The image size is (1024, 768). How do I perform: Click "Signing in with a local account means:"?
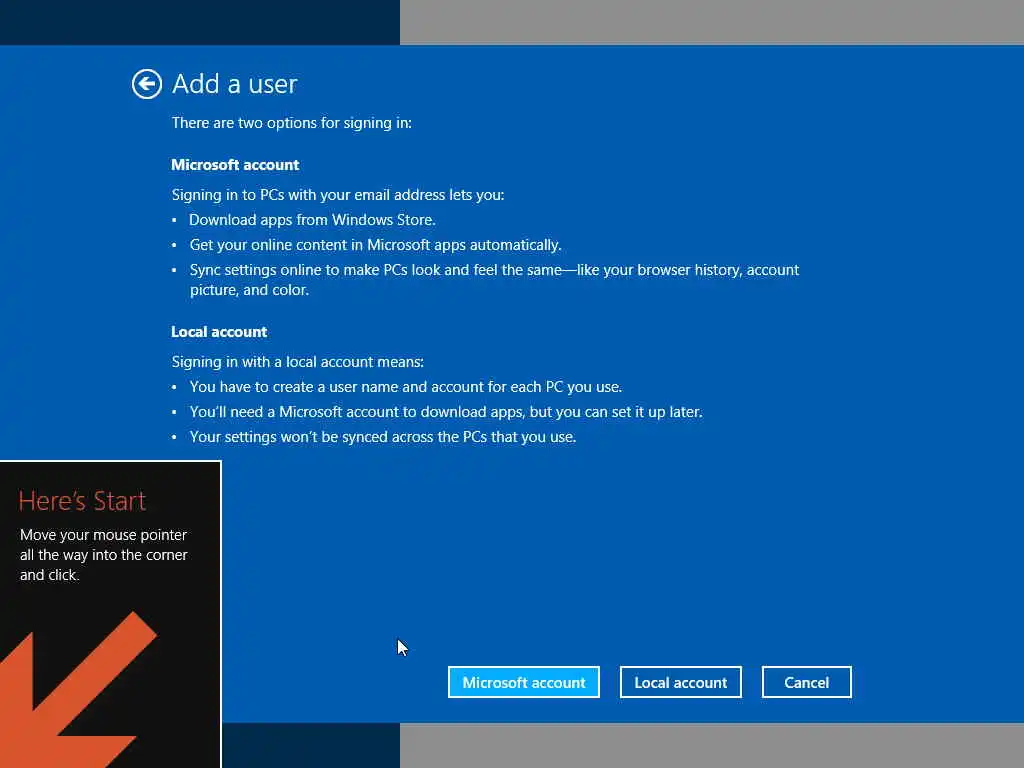point(298,362)
